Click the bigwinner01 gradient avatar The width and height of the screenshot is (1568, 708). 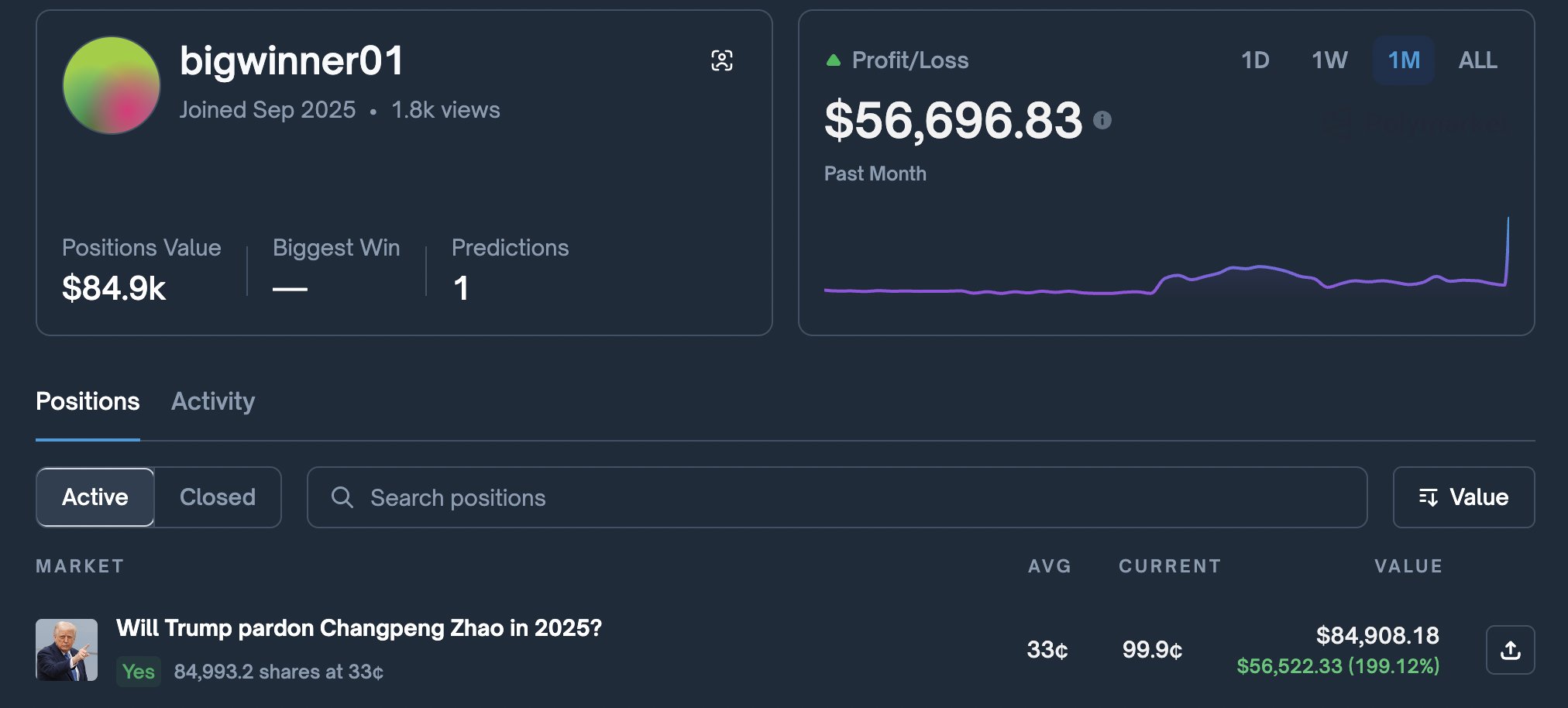112,85
